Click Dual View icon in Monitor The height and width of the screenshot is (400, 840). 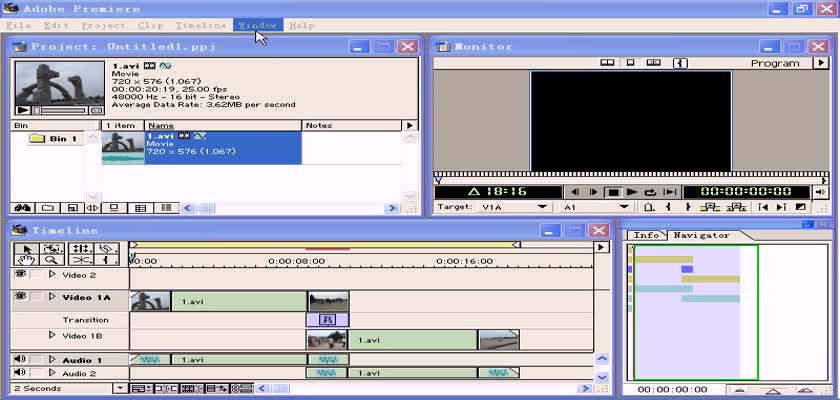click(x=607, y=63)
